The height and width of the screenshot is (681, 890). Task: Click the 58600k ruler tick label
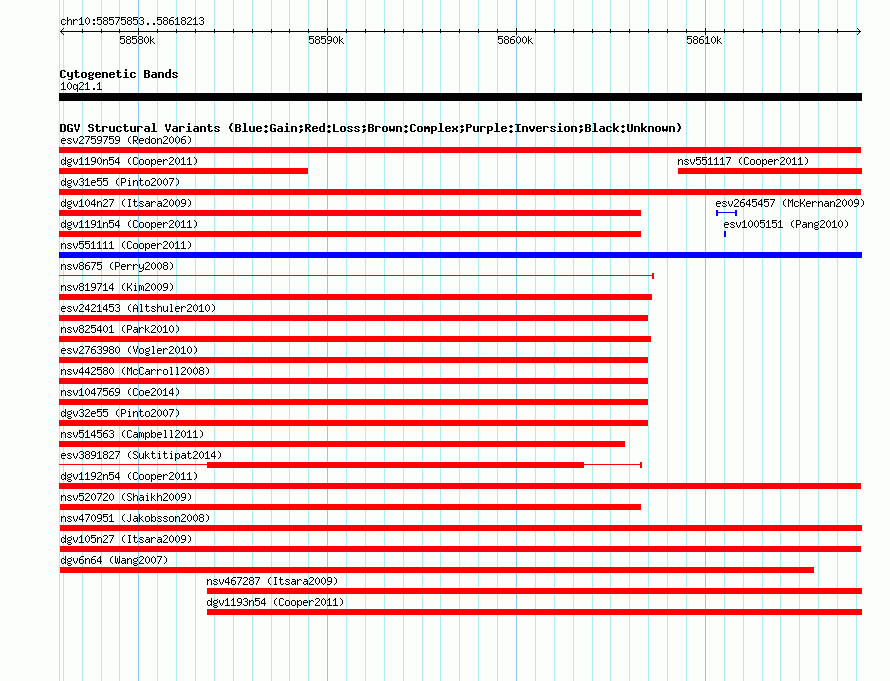point(515,40)
